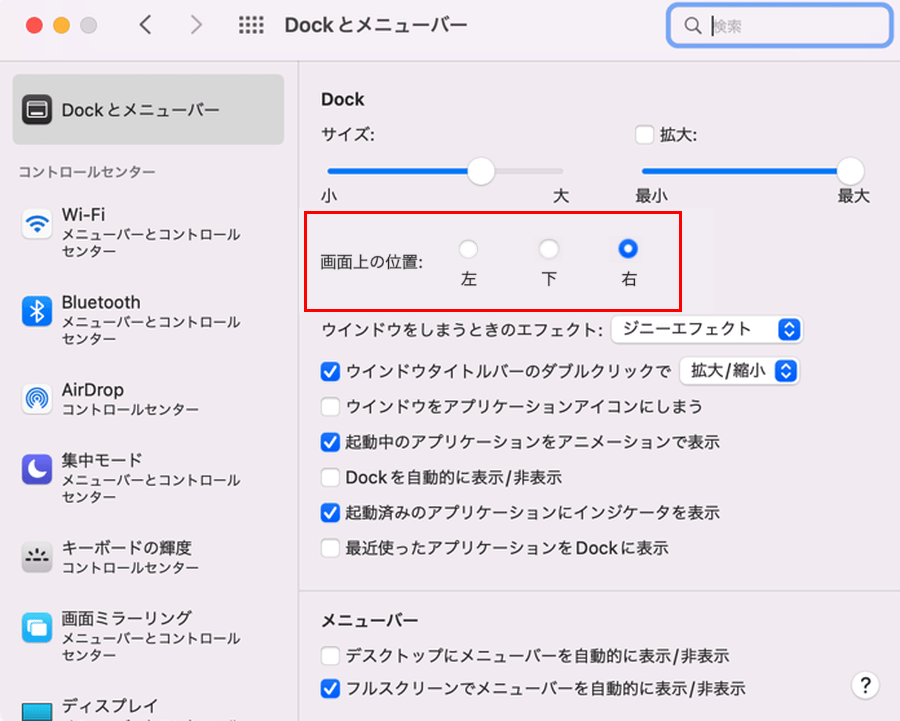The image size is (900, 721).
Task: Check Dock を自動的に表示/非表示
Action: coord(330,477)
